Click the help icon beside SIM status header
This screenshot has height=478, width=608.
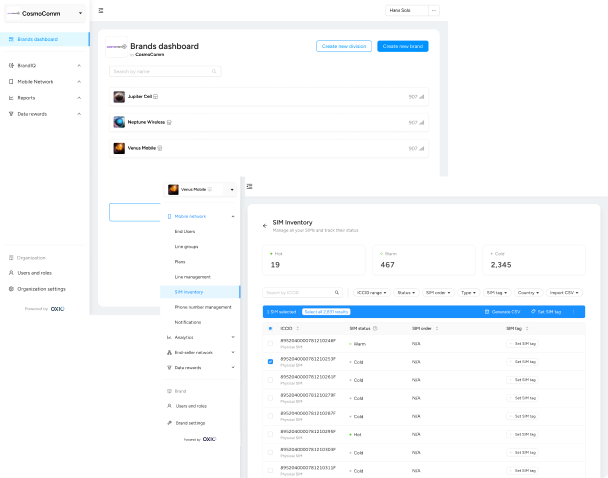(375, 328)
